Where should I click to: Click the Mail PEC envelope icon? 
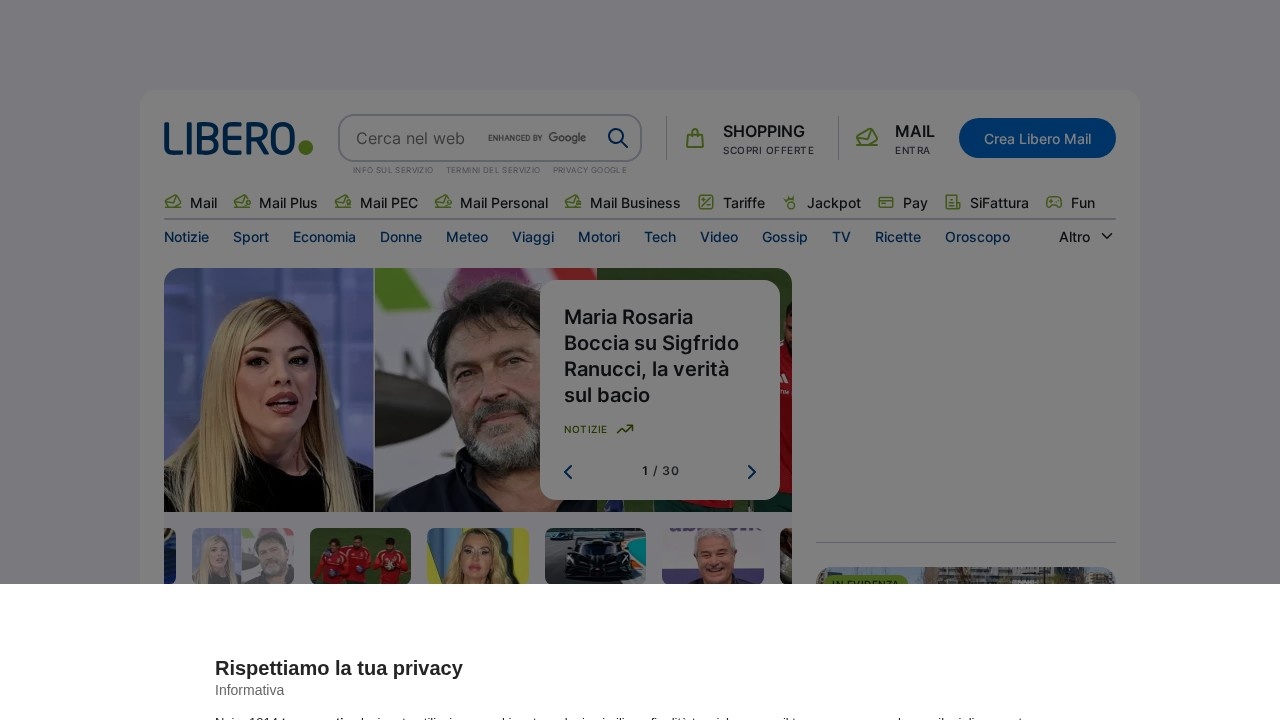pos(343,202)
